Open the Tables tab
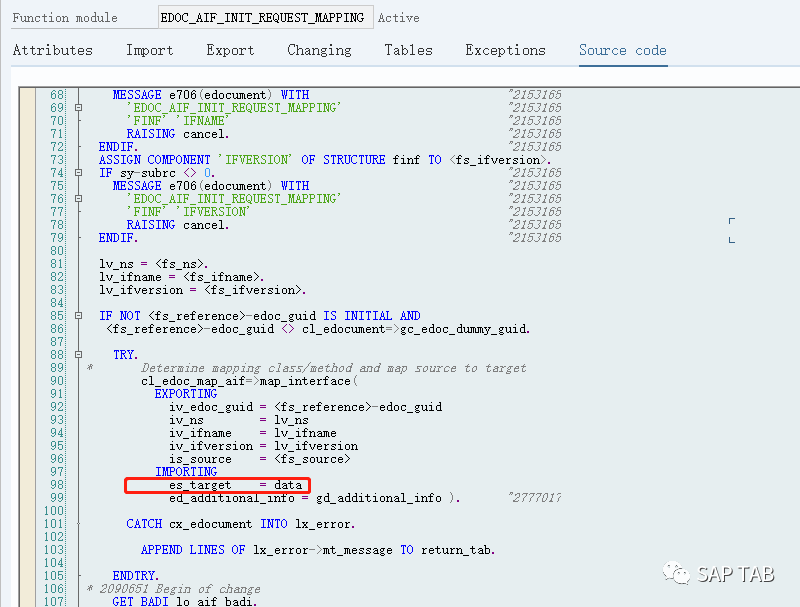This screenshot has width=800, height=607. tap(408, 50)
